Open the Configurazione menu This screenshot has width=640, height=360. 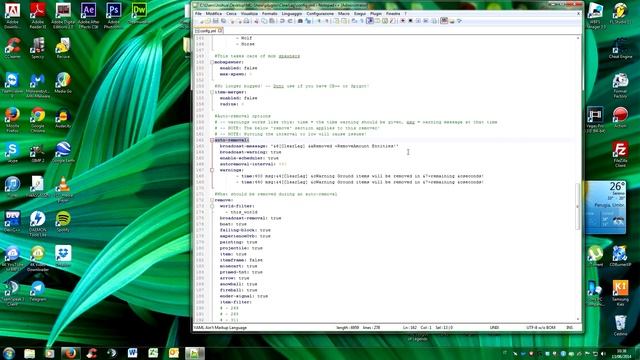(x=320, y=13)
